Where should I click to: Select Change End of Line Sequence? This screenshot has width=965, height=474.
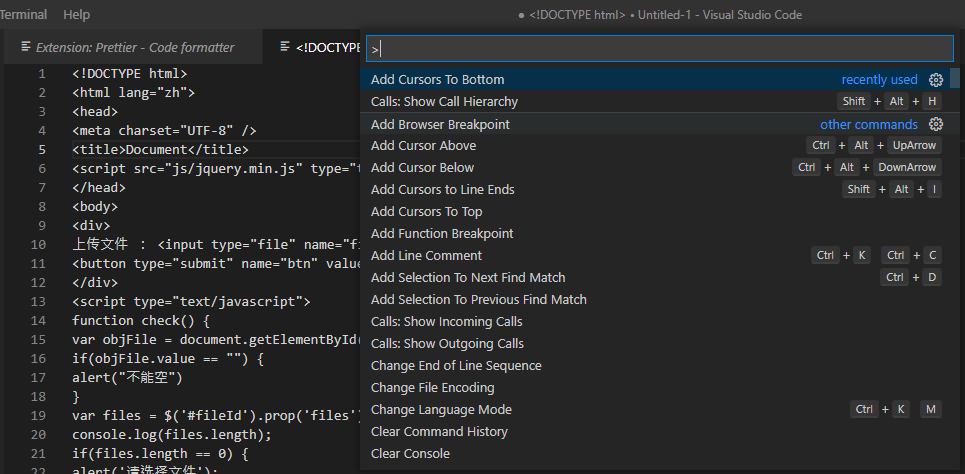tap(456, 366)
